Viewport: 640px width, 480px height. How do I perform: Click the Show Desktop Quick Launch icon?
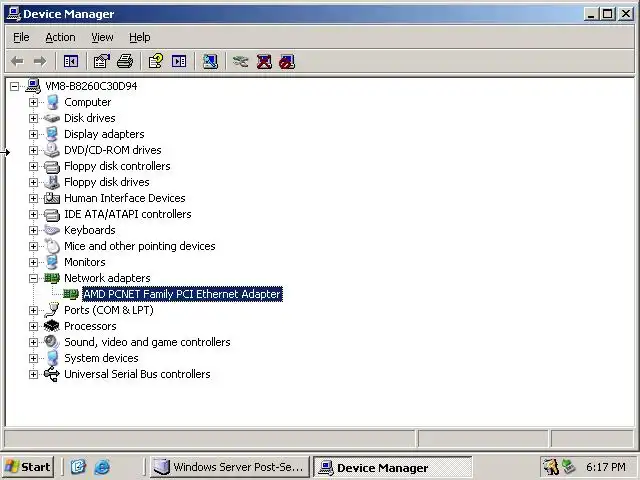[78, 467]
